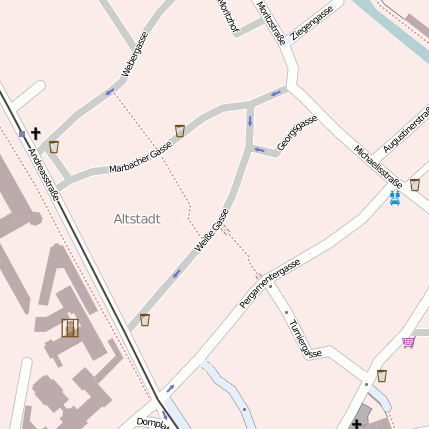Click the one-way arrow by Georgsgasse

[259, 150]
